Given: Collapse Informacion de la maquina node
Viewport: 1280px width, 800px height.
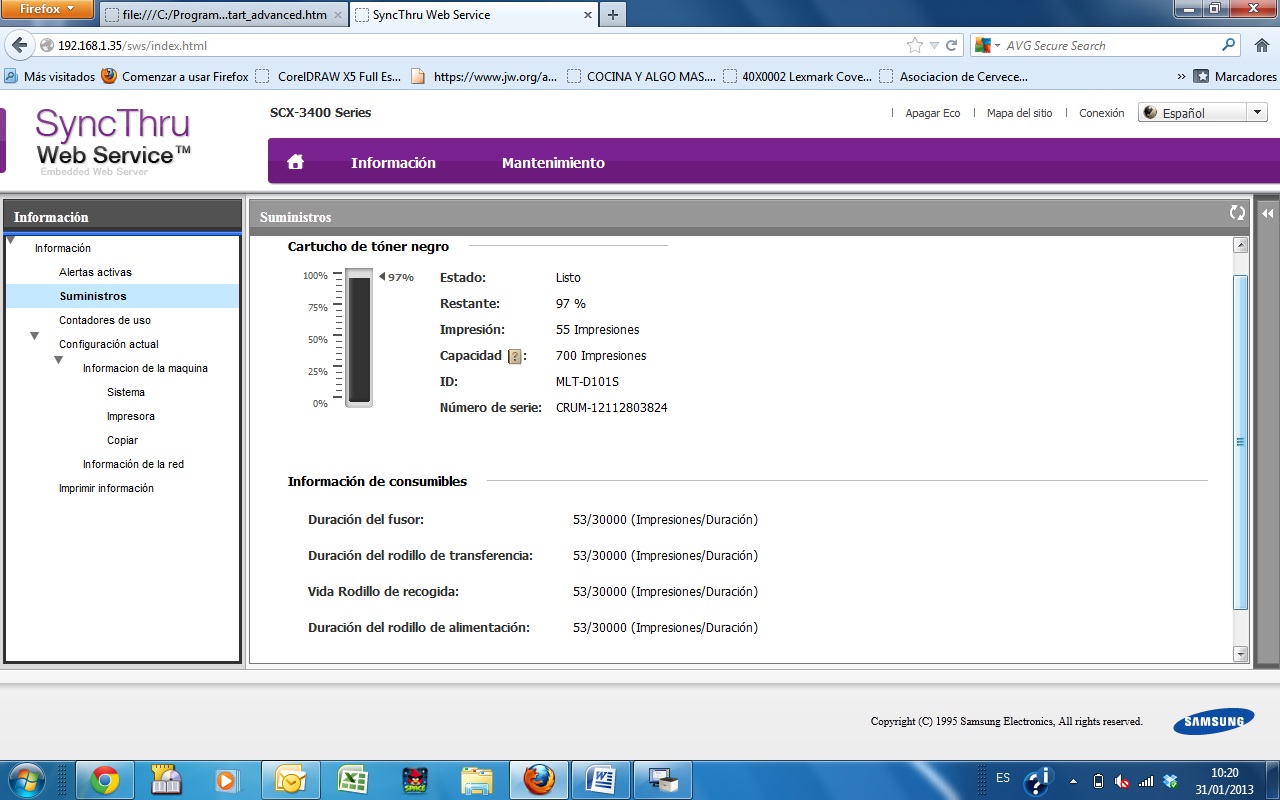Looking at the screenshot, I should click(x=59, y=360).
